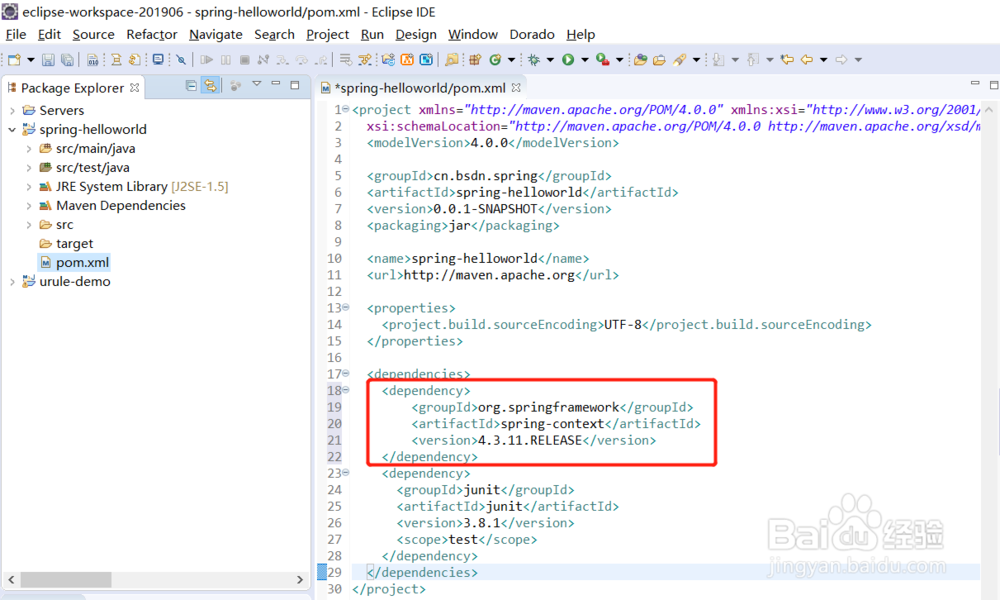Screen dimensions: 1000x600
Task: Expand the urule-demo project
Action: 12,282
